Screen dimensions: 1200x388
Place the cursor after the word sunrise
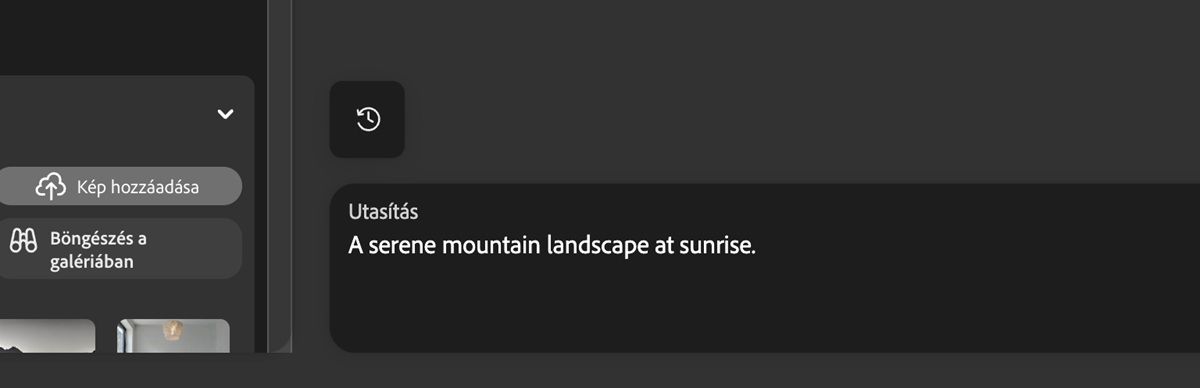[757, 245]
